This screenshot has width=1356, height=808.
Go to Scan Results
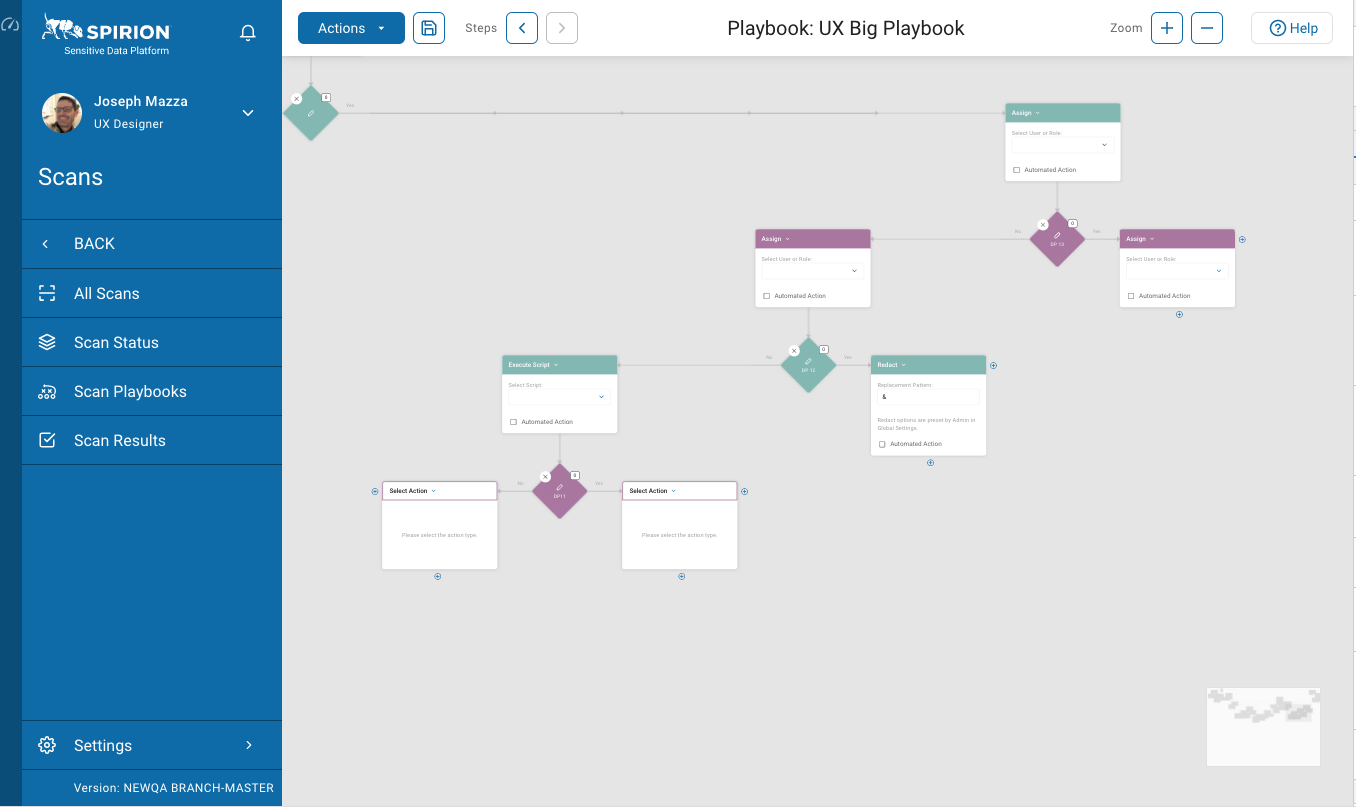point(120,441)
